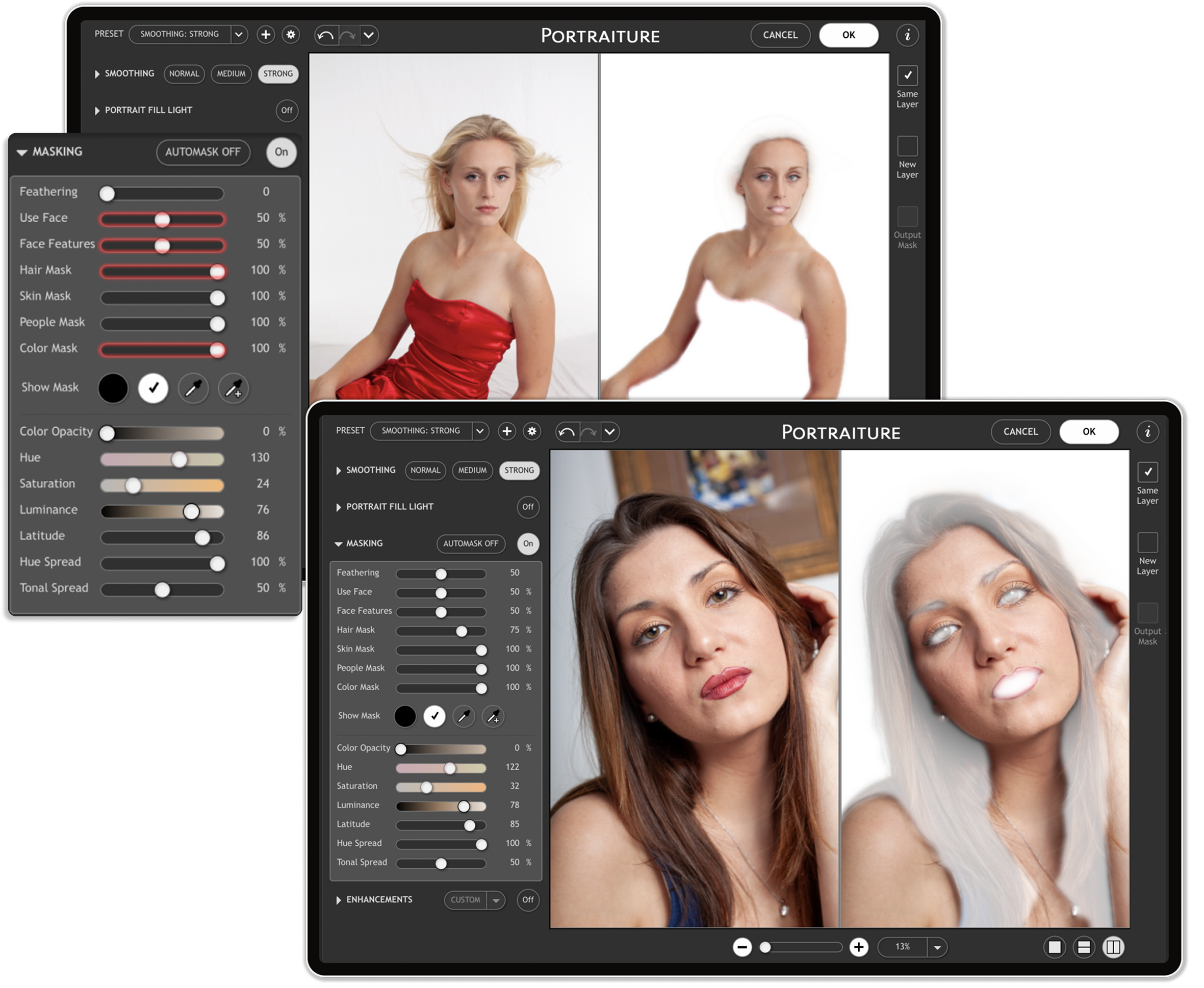The image size is (1204, 988).
Task: Click undo arrow in front window
Action: tap(567, 432)
